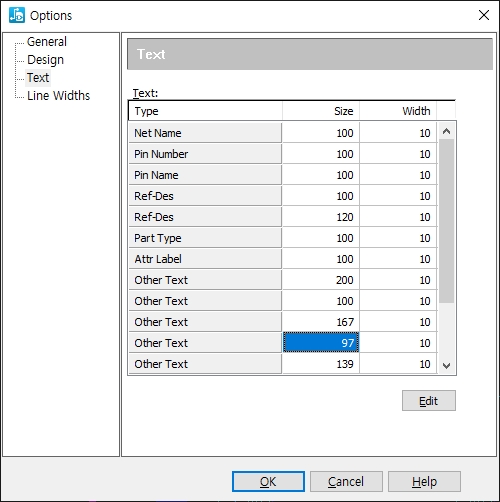The height and width of the screenshot is (502, 500).
Task: Confirm changes with the OK button
Action: click(268, 481)
